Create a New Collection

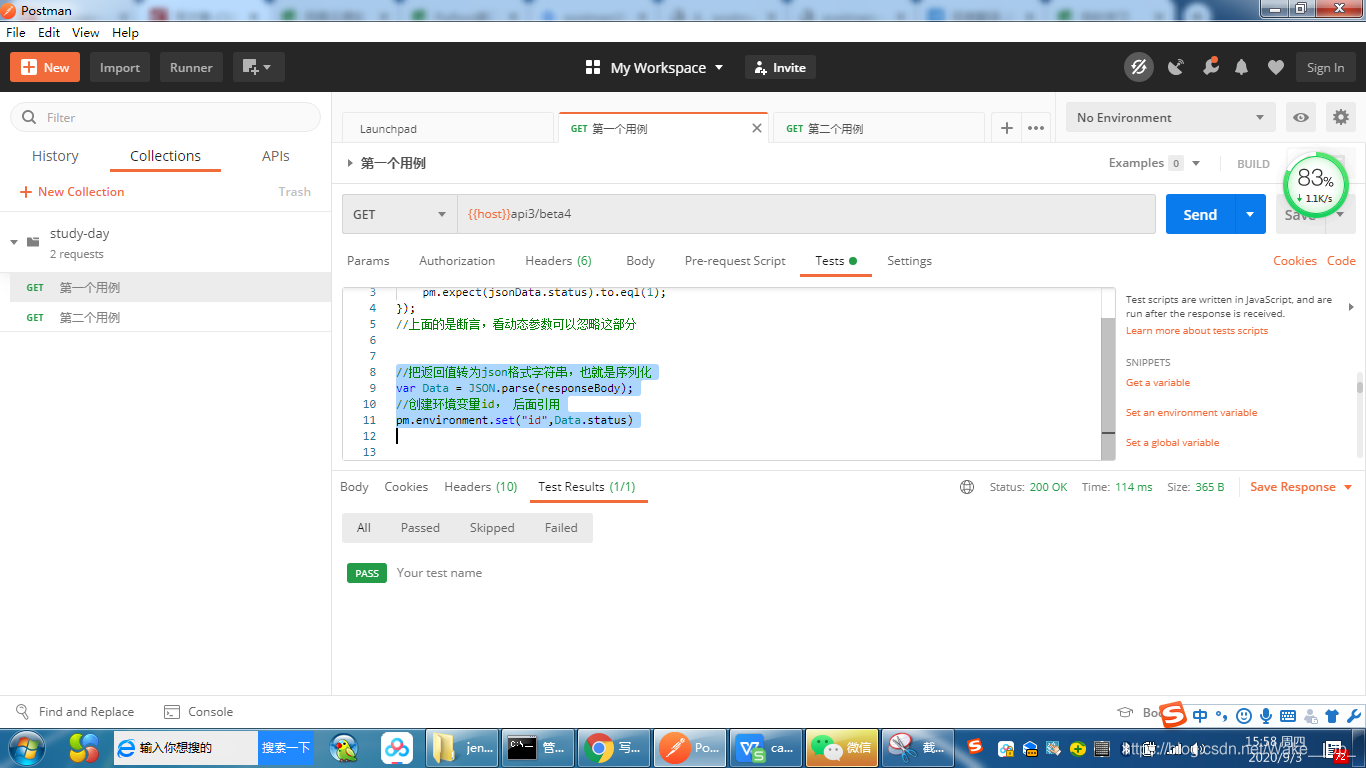coord(72,192)
